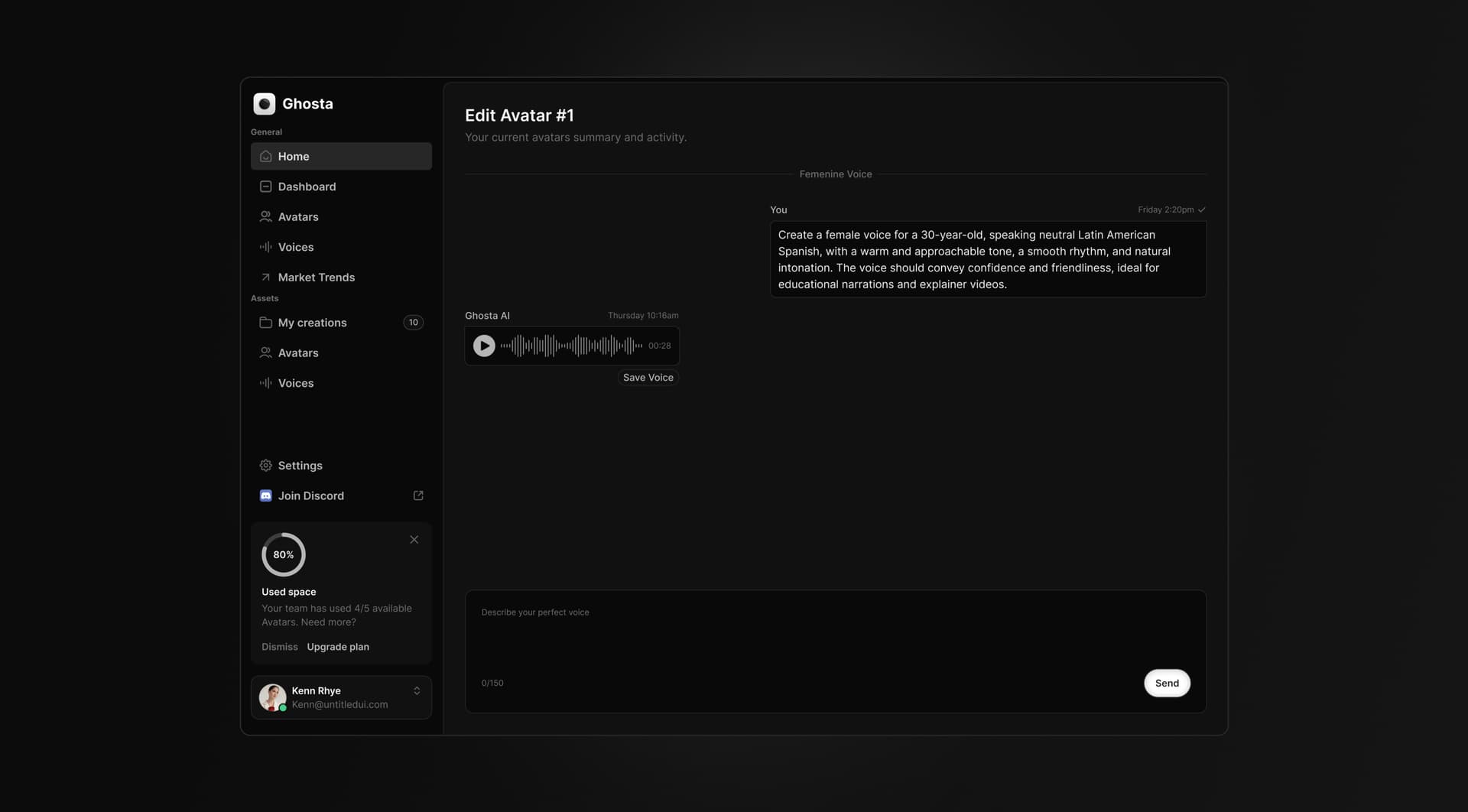Dismiss the used space notice
The image size is (1468, 812).
[279, 647]
